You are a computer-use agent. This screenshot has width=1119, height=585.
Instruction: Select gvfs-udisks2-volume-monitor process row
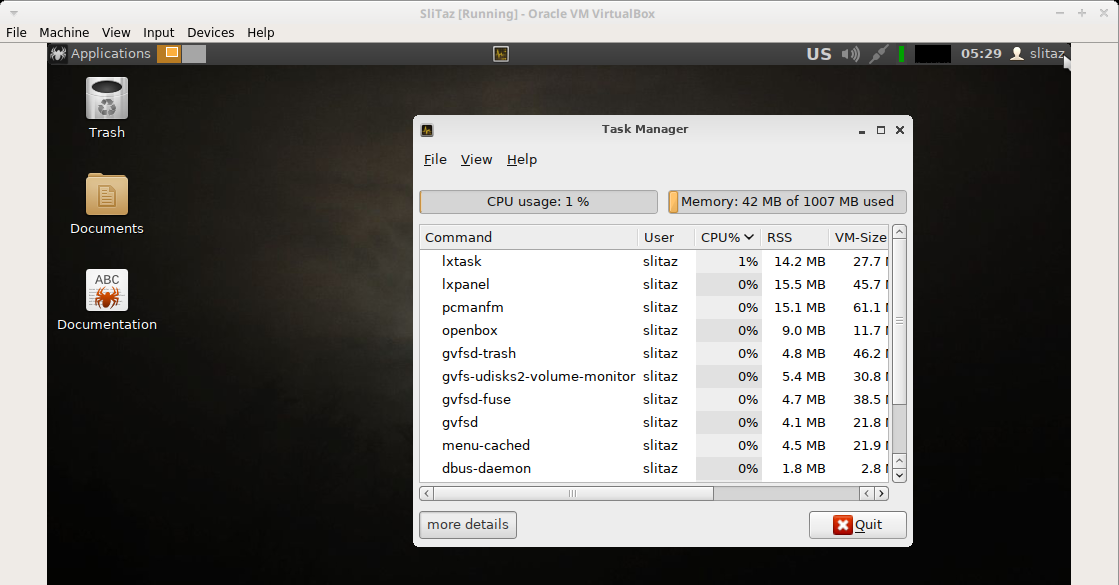tap(654, 377)
